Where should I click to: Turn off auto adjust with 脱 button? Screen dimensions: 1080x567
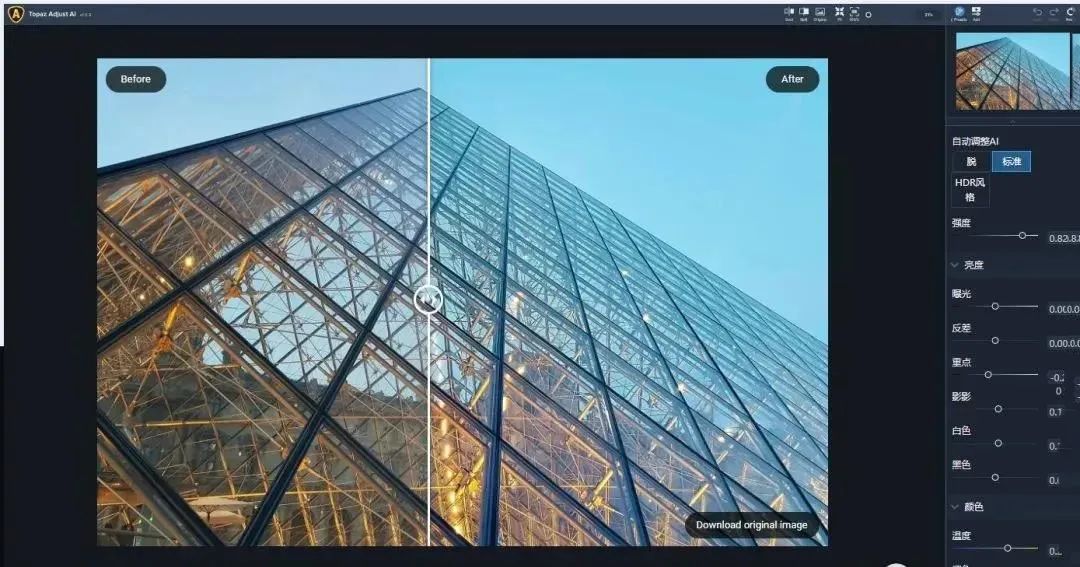[971, 161]
